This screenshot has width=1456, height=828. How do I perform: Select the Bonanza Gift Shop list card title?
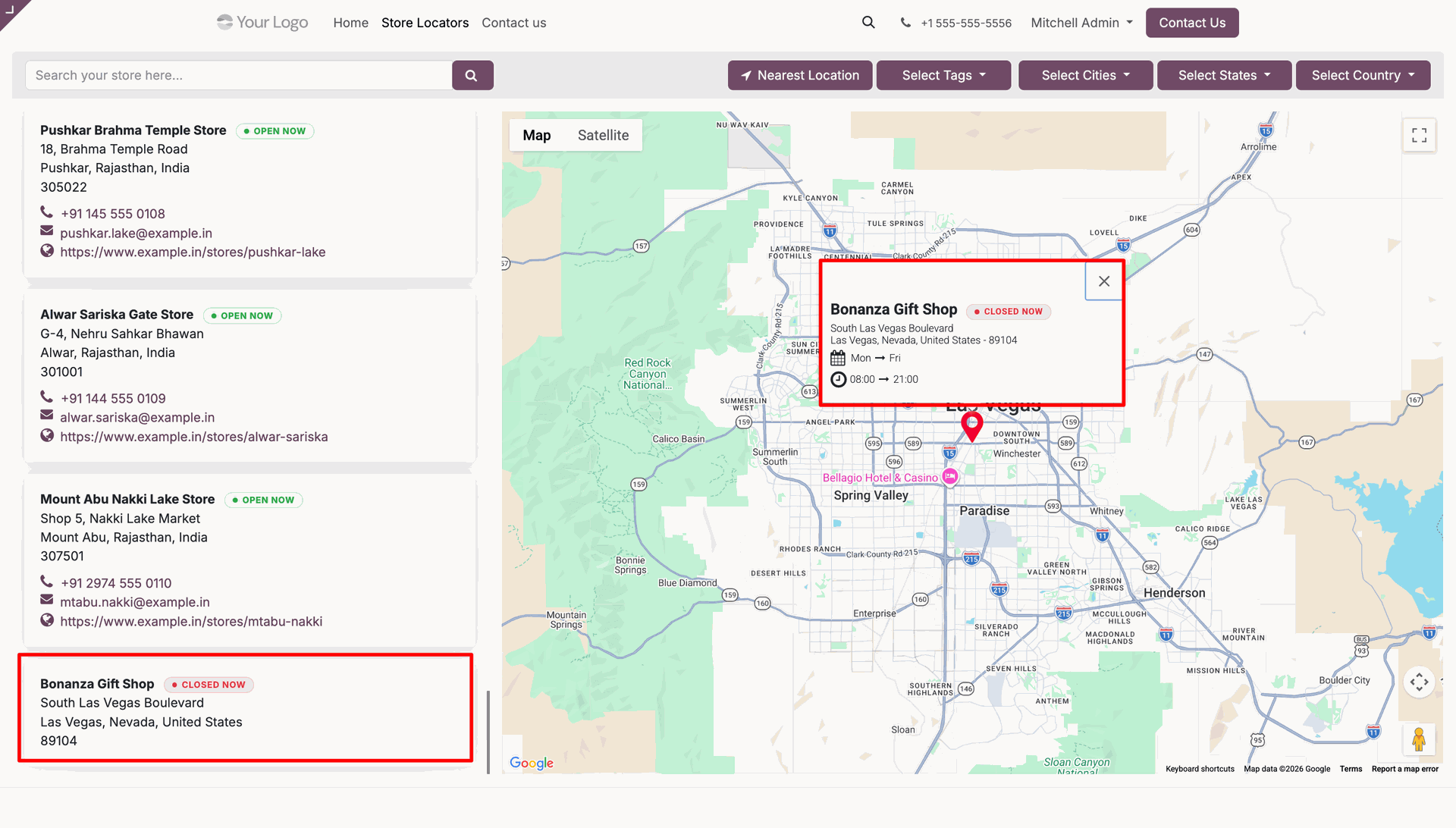[x=97, y=684]
